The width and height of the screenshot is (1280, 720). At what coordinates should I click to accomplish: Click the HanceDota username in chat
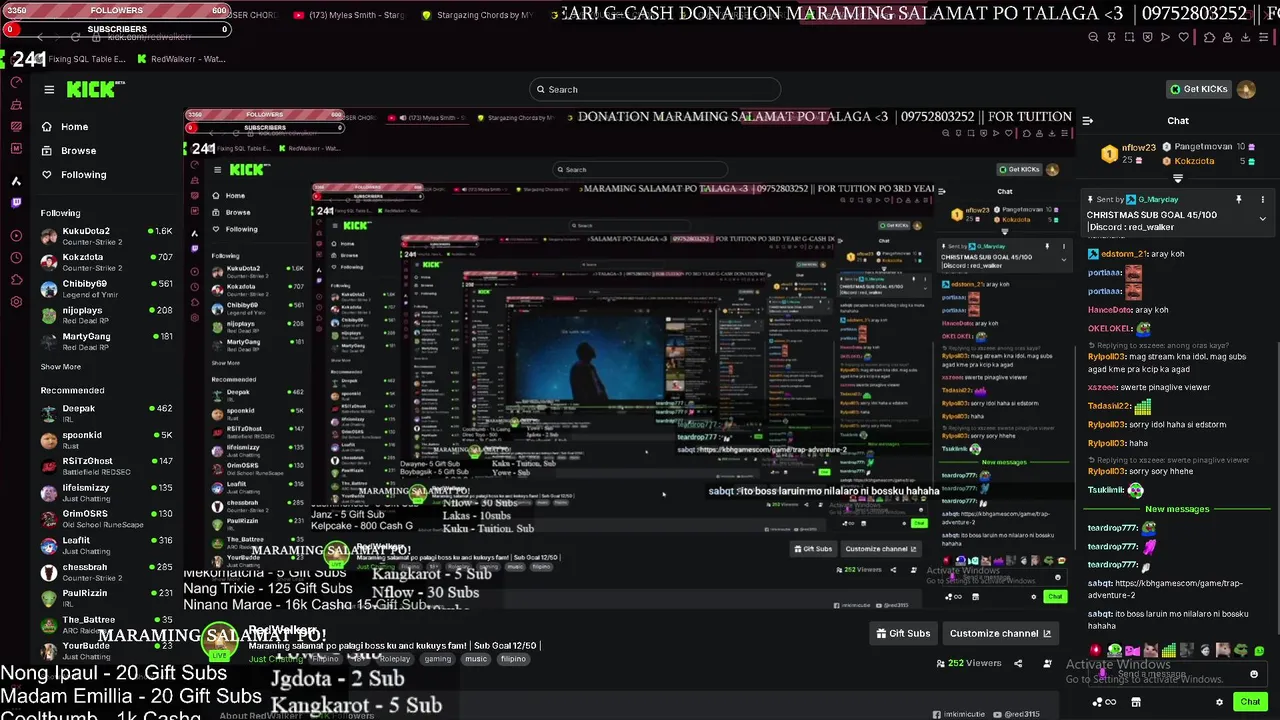[1110, 310]
